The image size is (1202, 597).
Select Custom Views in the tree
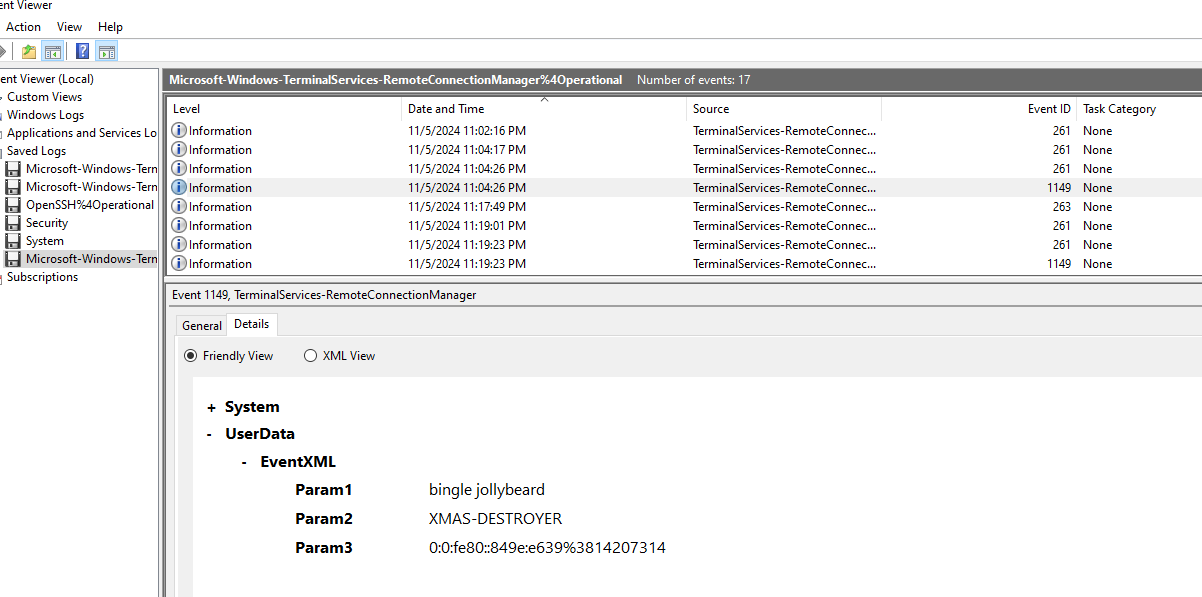tap(45, 97)
